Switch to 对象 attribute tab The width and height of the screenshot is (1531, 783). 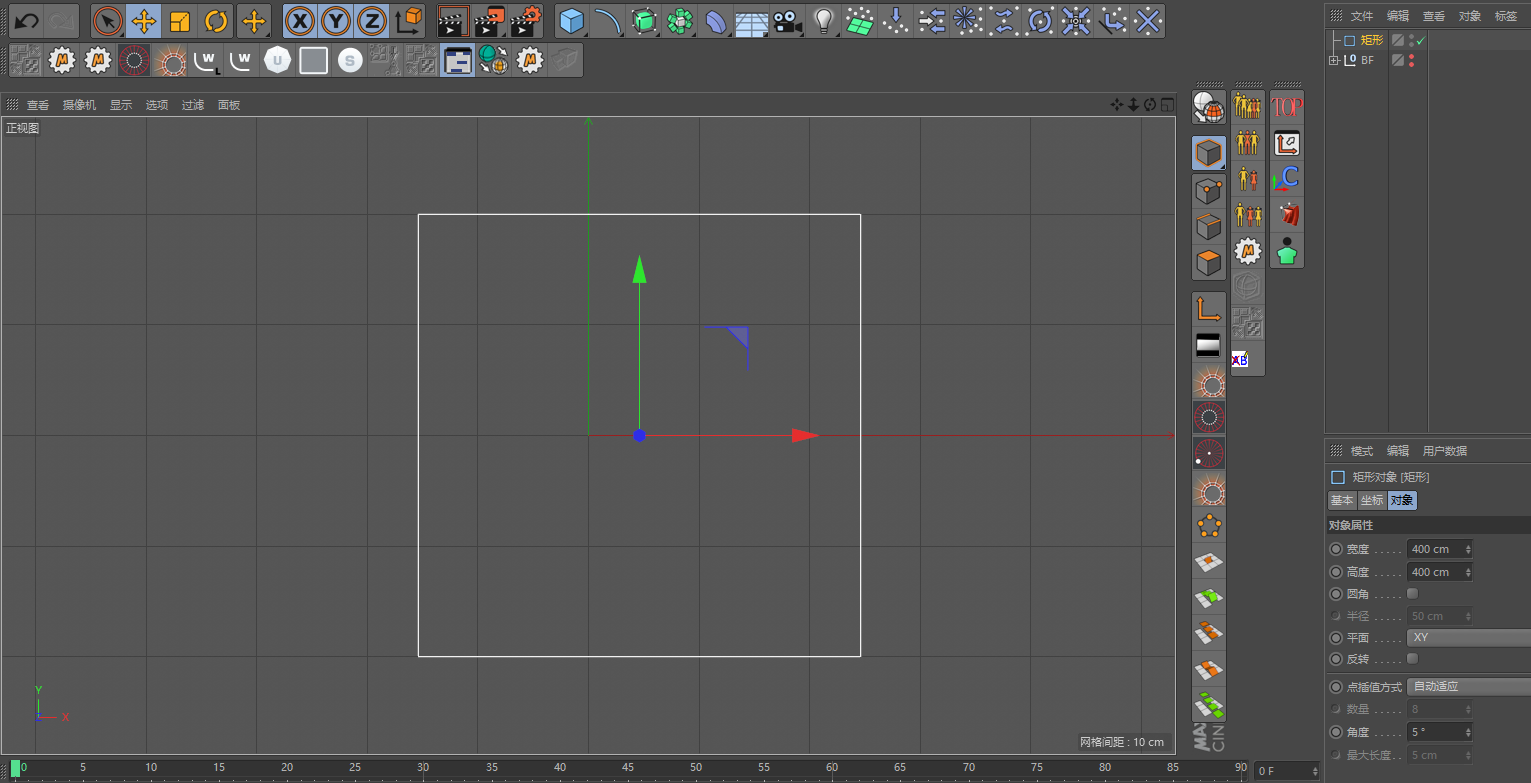(x=1402, y=501)
